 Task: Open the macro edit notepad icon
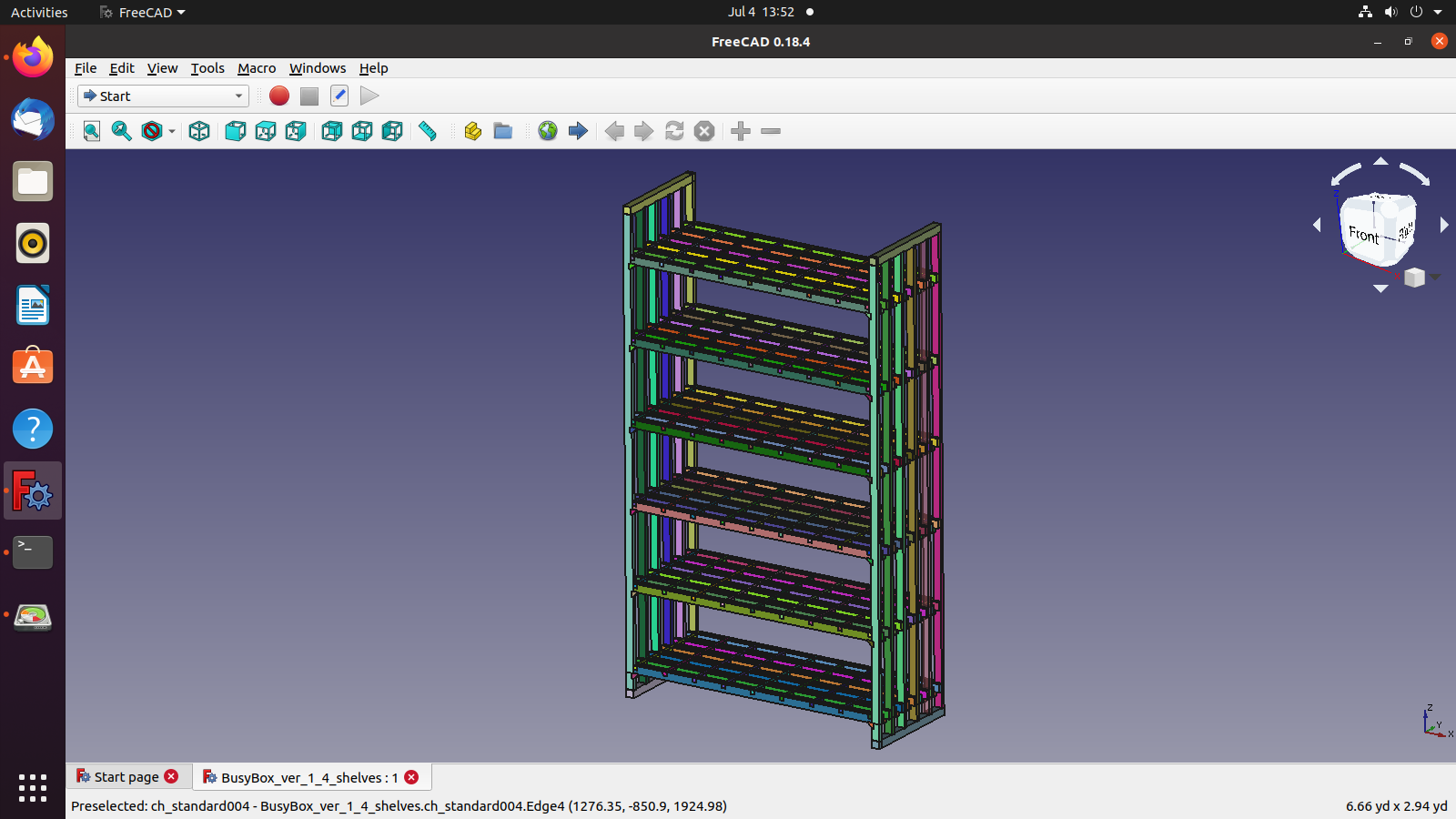pyautogui.click(x=339, y=96)
